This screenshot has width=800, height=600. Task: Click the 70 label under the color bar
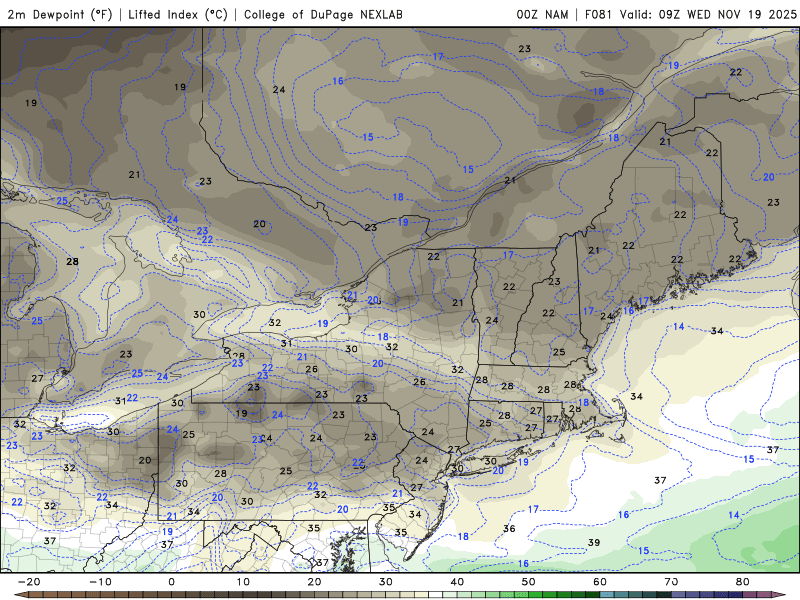pyautogui.click(x=671, y=582)
